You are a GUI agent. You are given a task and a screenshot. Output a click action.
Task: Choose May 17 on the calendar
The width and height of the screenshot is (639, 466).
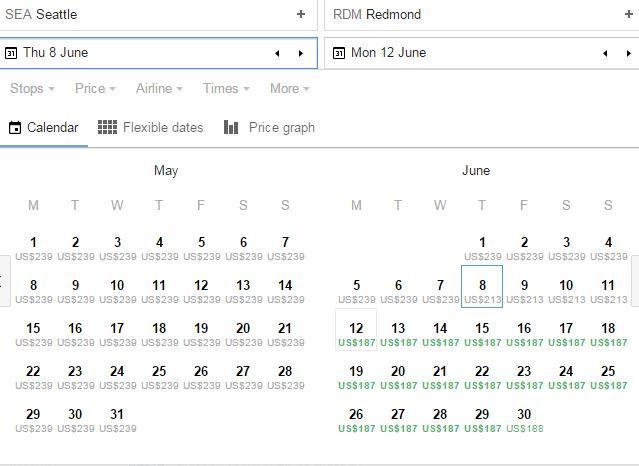pyautogui.click(x=117, y=334)
